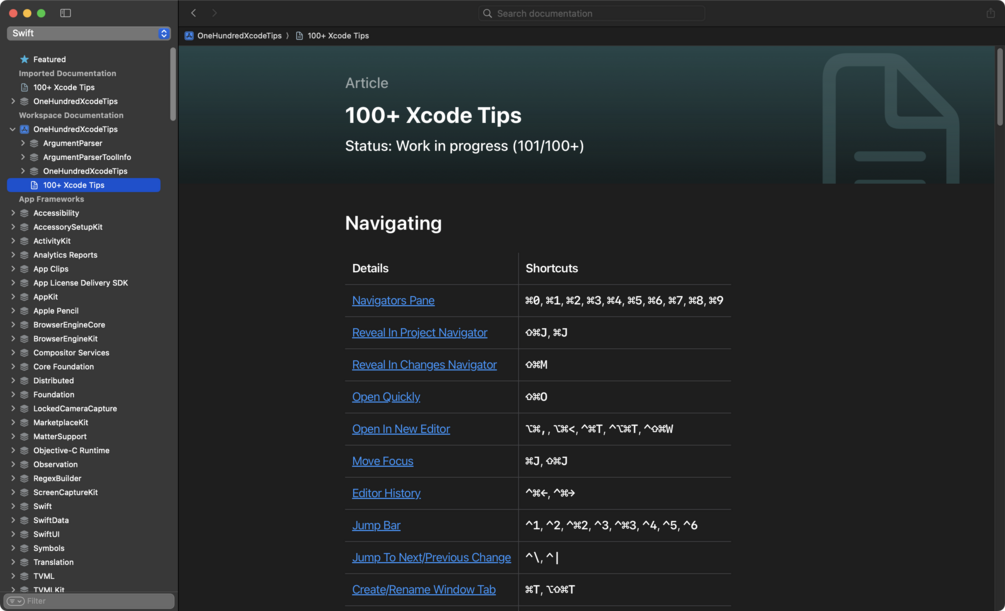Select LockedCameraCapture in the sidebar
Screen dimensions: 1005x611
pos(75,408)
